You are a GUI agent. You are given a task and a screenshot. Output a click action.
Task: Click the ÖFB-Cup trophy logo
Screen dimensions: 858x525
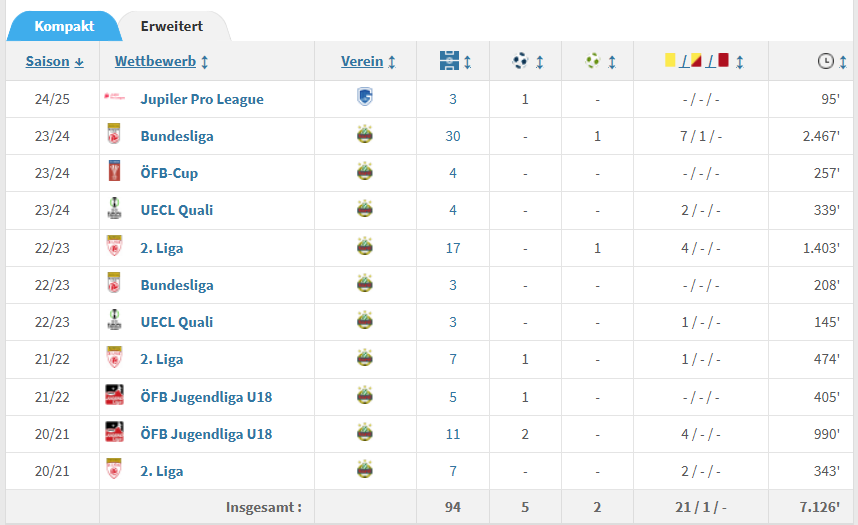pos(114,171)
